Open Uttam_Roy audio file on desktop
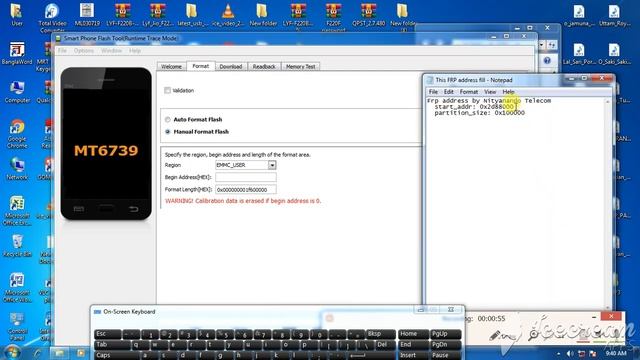Screen dimensions: 640x360 click(613, 16)
